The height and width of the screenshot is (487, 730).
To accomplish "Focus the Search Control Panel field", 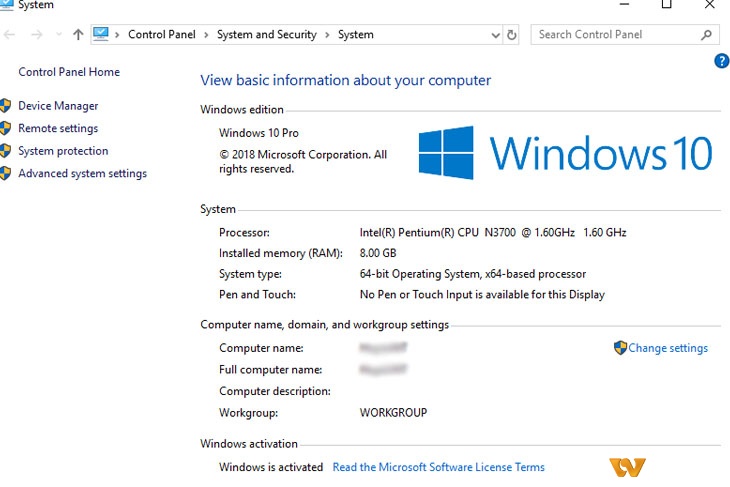I will pyautogui.click(x=615, y=35).
